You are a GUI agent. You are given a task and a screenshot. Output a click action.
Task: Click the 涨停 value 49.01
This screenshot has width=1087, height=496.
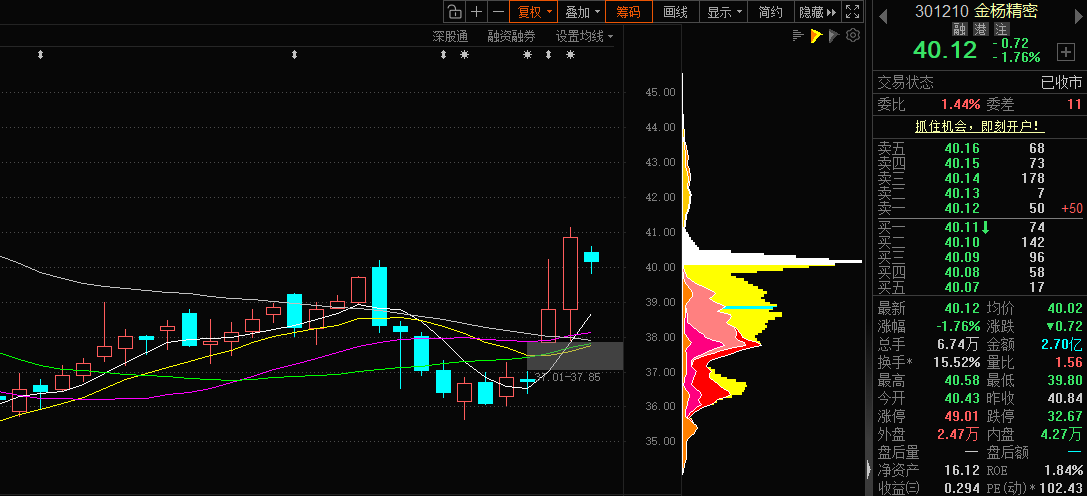pyautogui.click(x=963, y=417)
